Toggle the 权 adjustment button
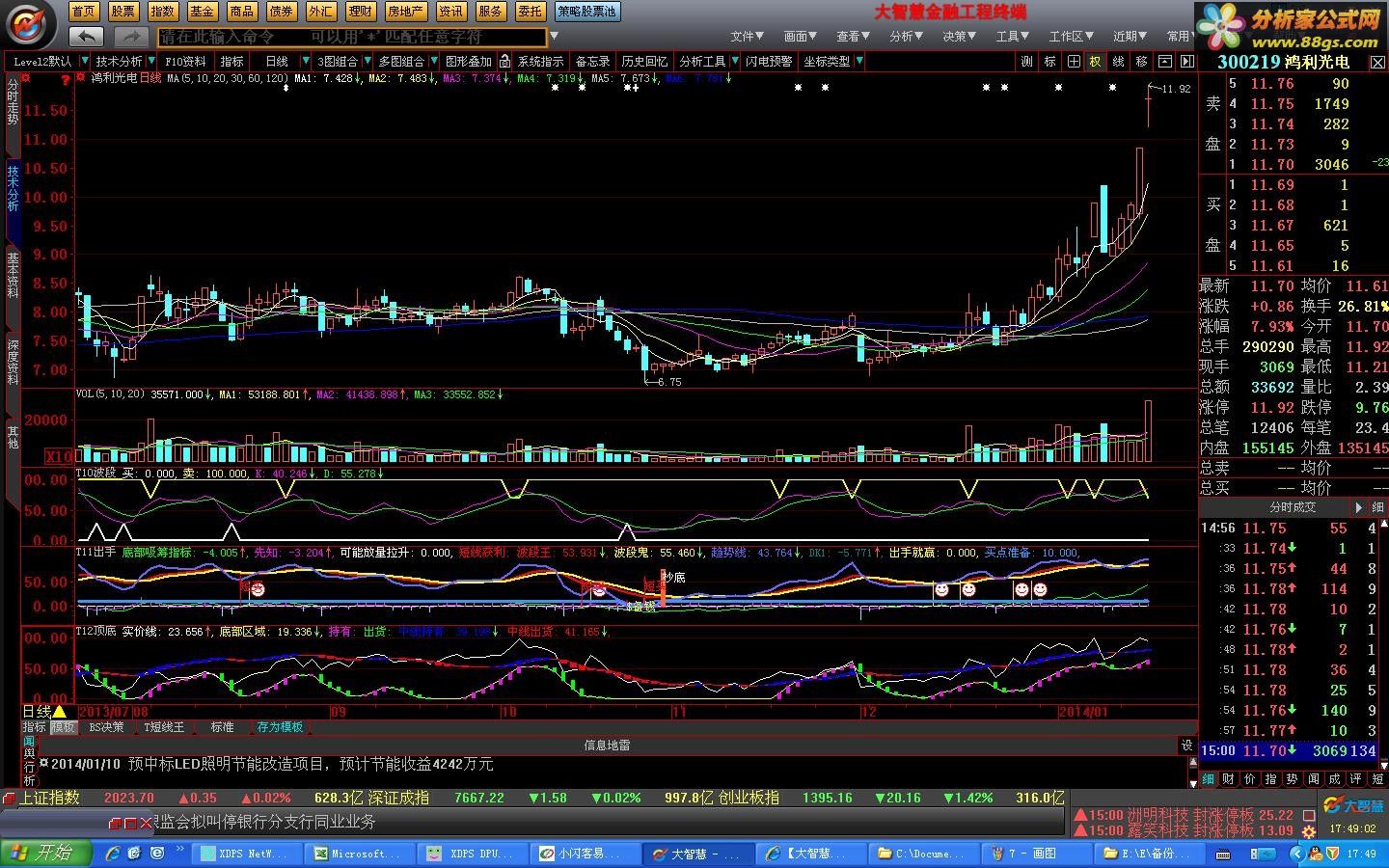Screen dimensions: 1389x868 click(x=1096, y=61)
